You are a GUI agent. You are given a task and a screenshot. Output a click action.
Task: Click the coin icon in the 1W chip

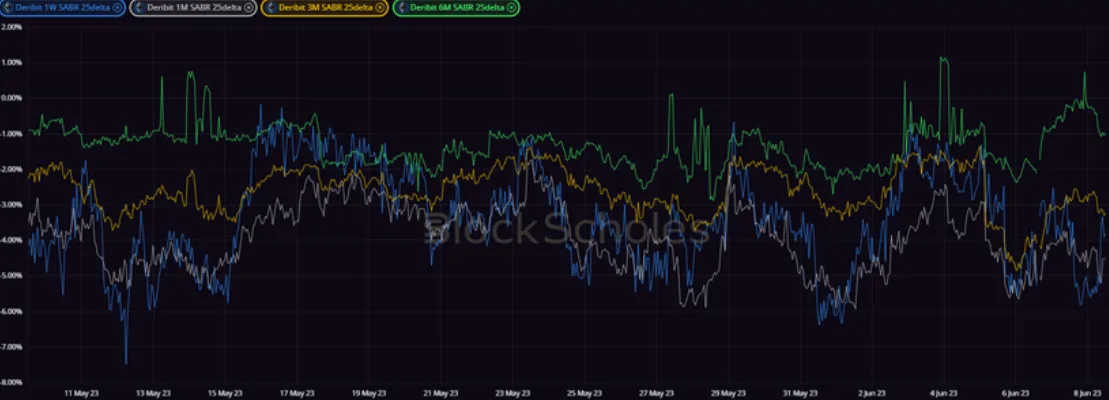click(7, 8)
